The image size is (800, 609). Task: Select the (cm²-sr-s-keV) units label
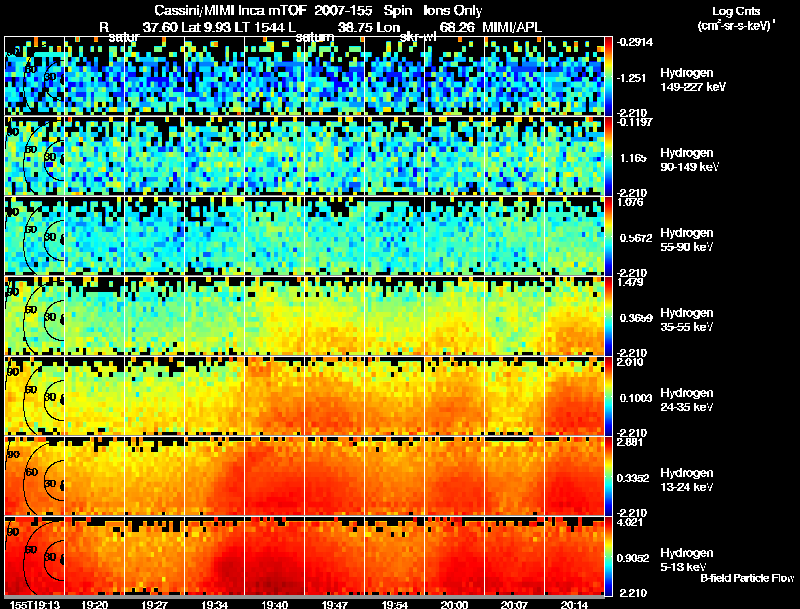pyautogui.click(x=736, y=26)
